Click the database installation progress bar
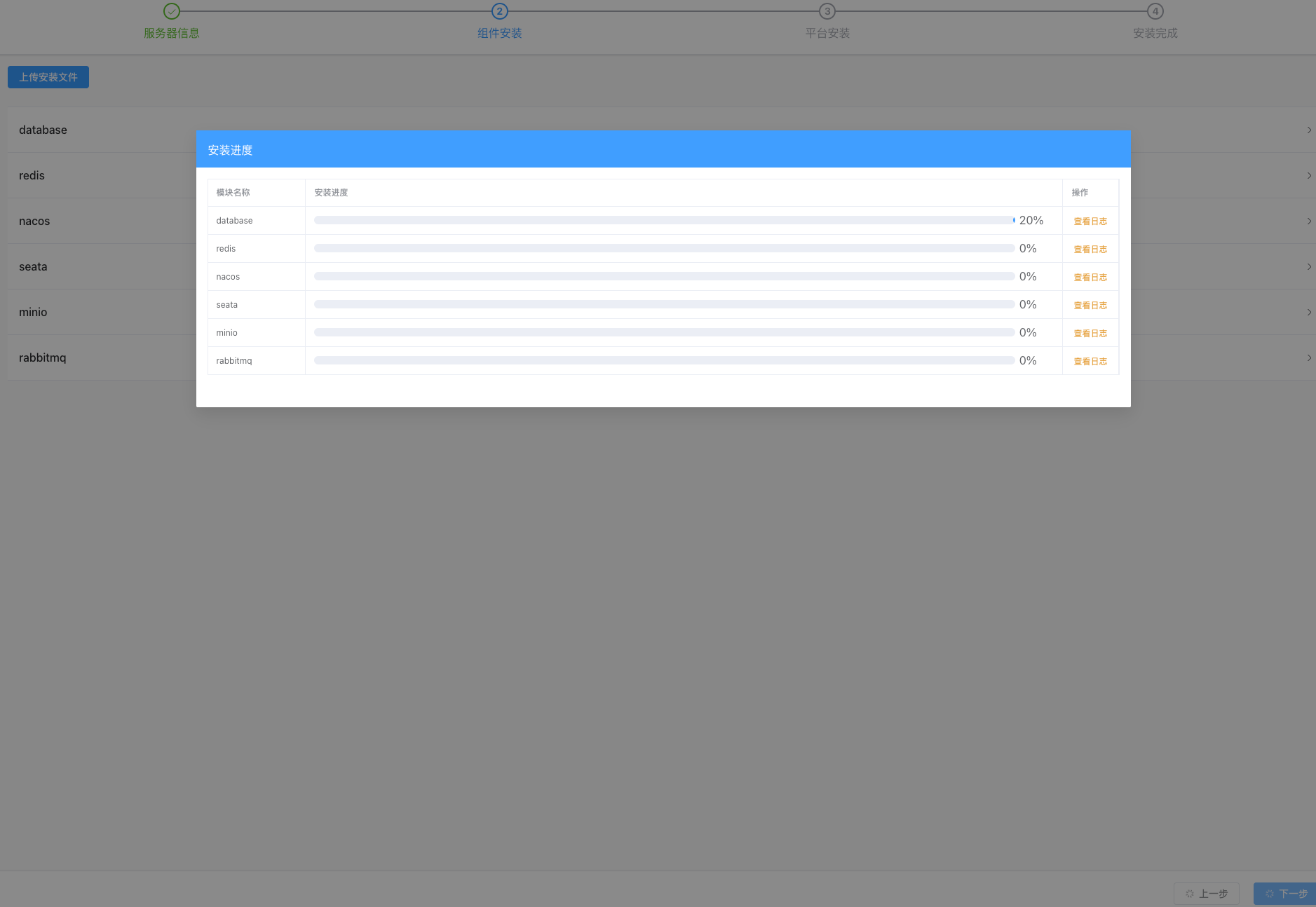The image size is (1316, 907). 664,220
